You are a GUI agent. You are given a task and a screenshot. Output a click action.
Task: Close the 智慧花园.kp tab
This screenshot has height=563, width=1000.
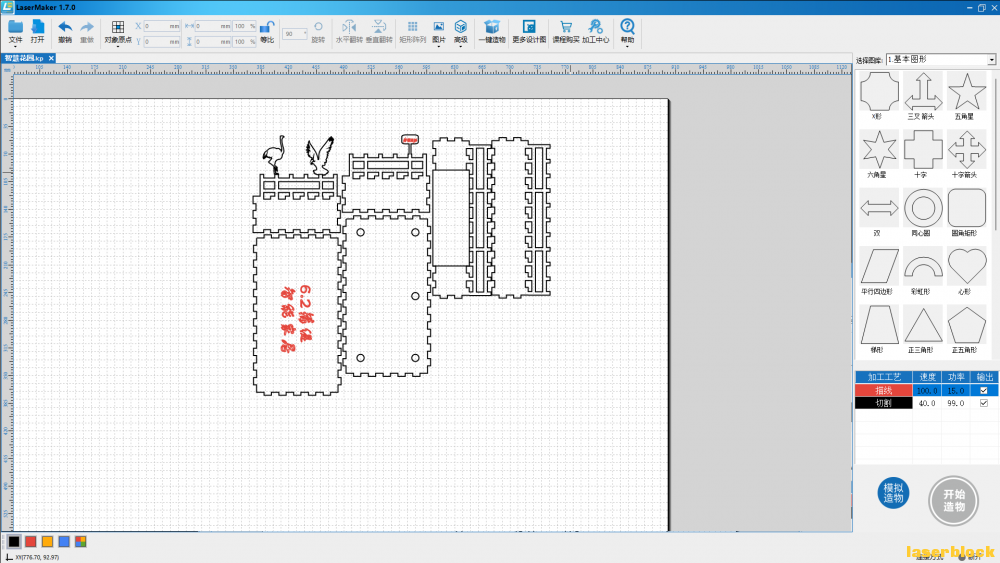point(51,58)
